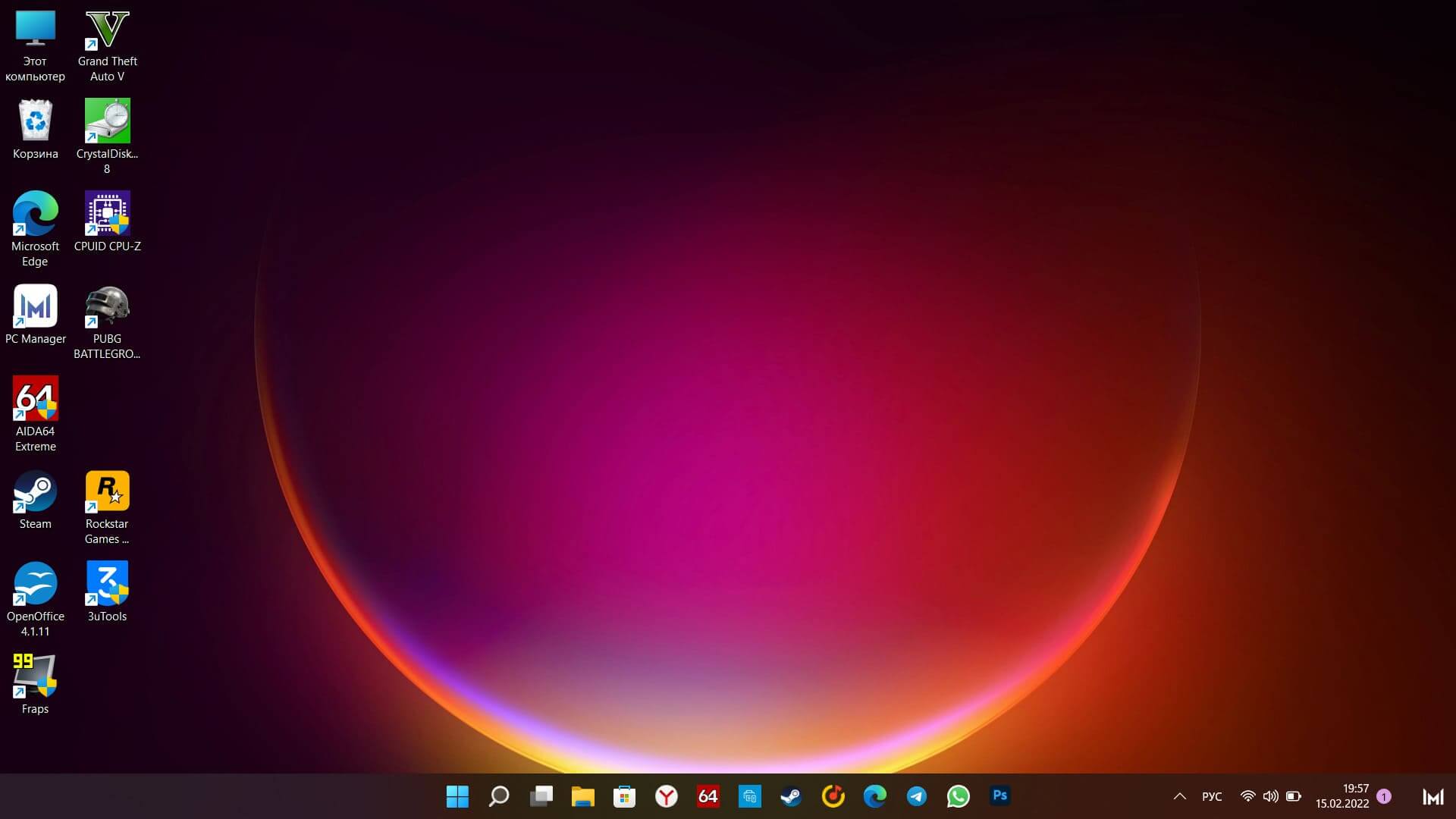Open notification badge next to clock
The image size is (1456, 819).
coord(1384,796)
